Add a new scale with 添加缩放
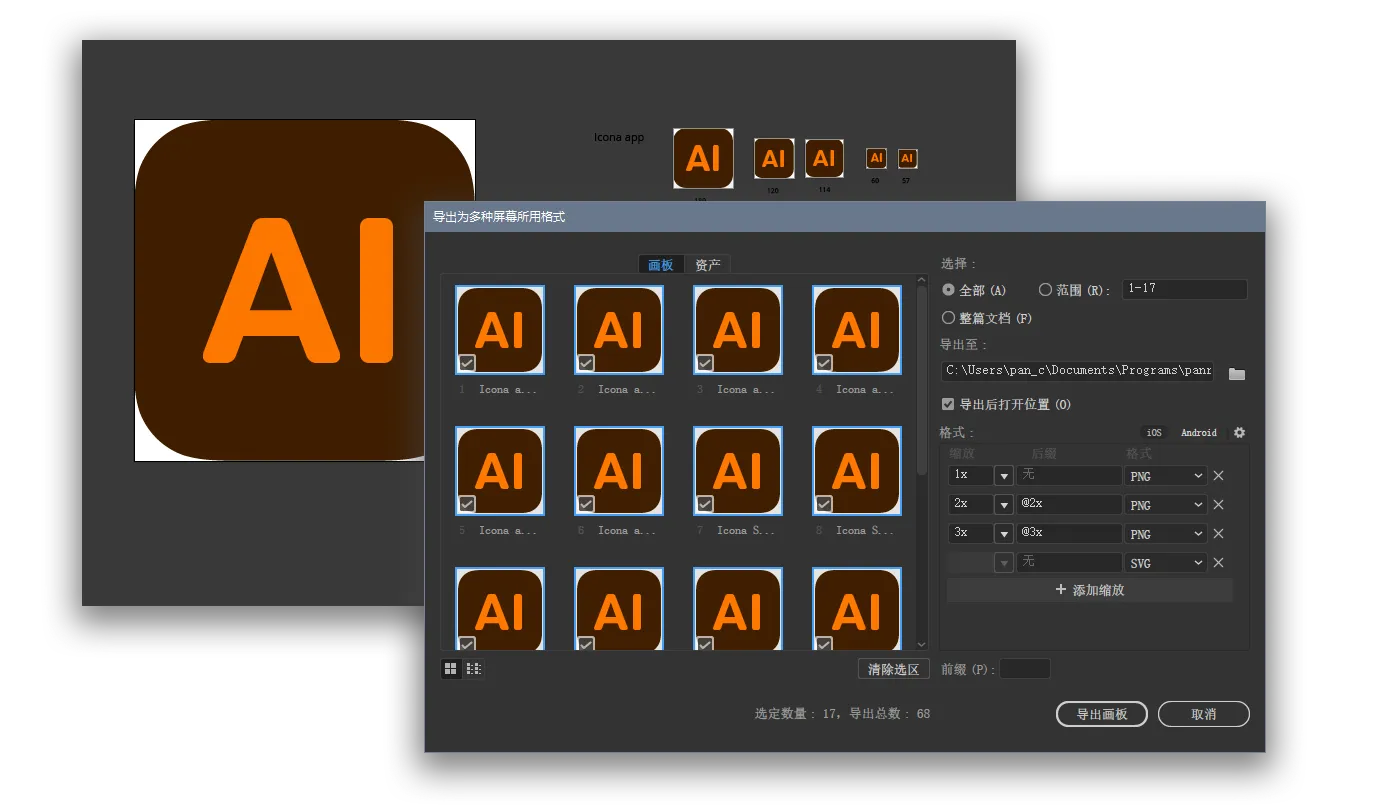1380x806 pixels. (x=1090, y=590)
